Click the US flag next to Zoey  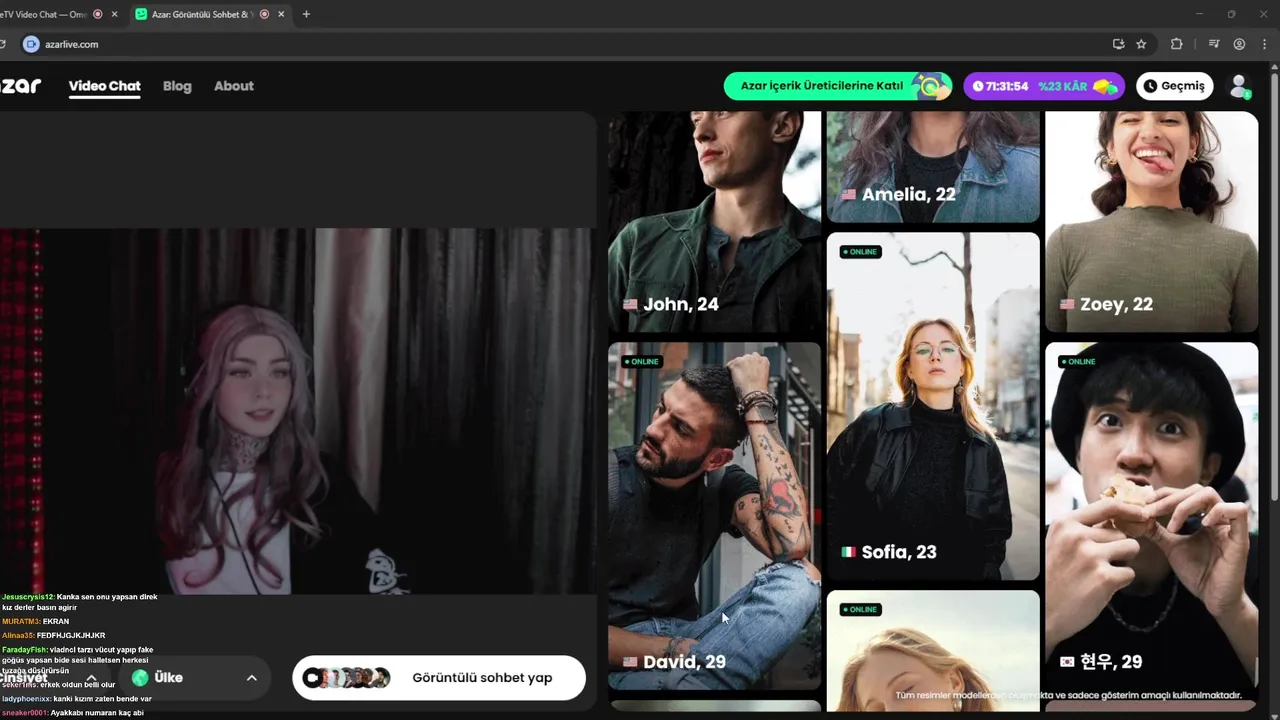tap(1067, 304)
